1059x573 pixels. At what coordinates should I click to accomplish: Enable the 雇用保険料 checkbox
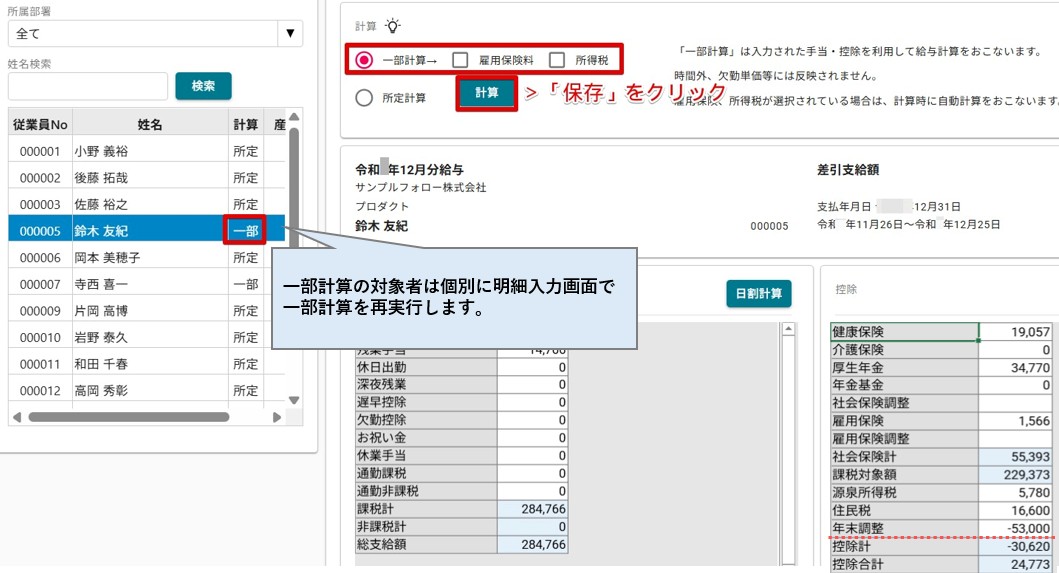(460, 60)
